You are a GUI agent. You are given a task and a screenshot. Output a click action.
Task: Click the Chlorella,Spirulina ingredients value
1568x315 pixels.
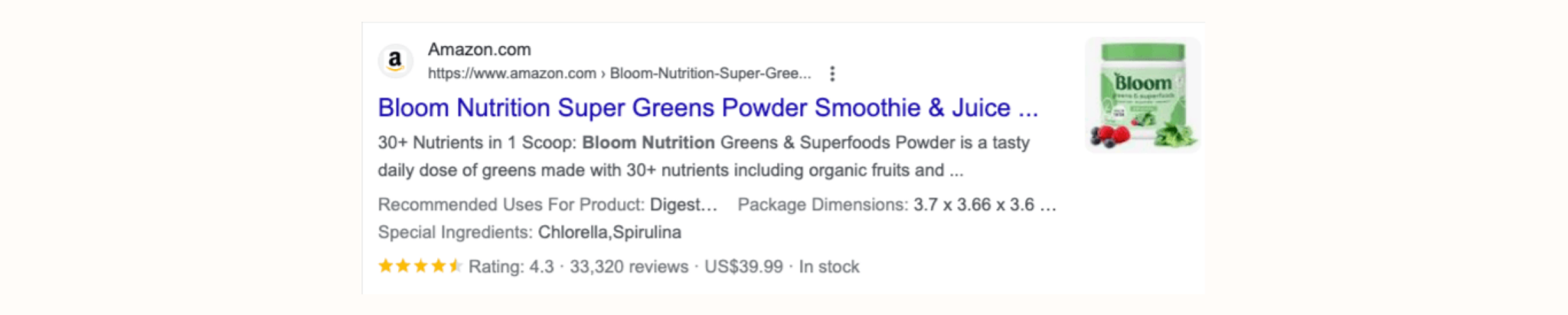click(x=609, y=232)
